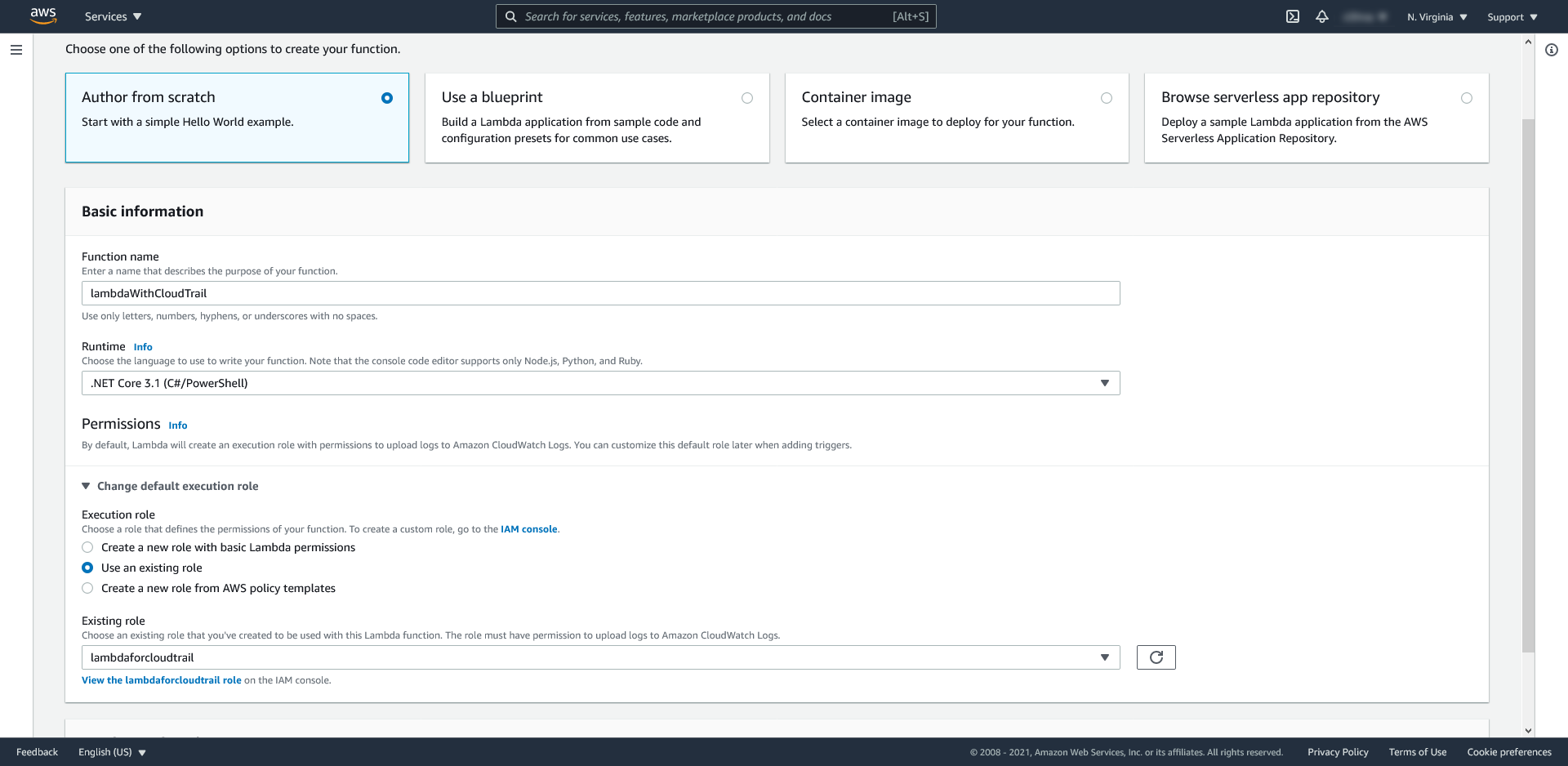Screen dimensions: 1568x766
Task: Choose Use an existing role
Action: pos(87,568)
